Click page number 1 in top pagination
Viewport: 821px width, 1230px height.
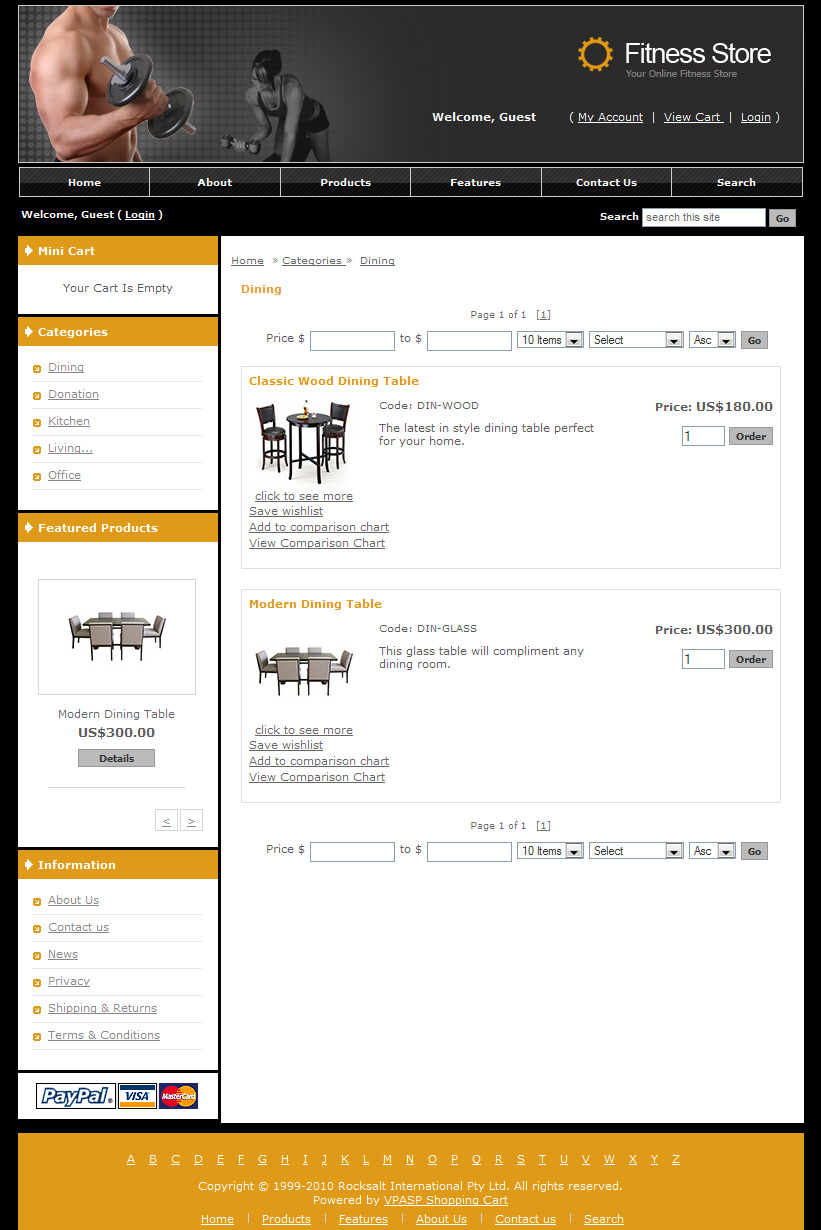(543, 315)
